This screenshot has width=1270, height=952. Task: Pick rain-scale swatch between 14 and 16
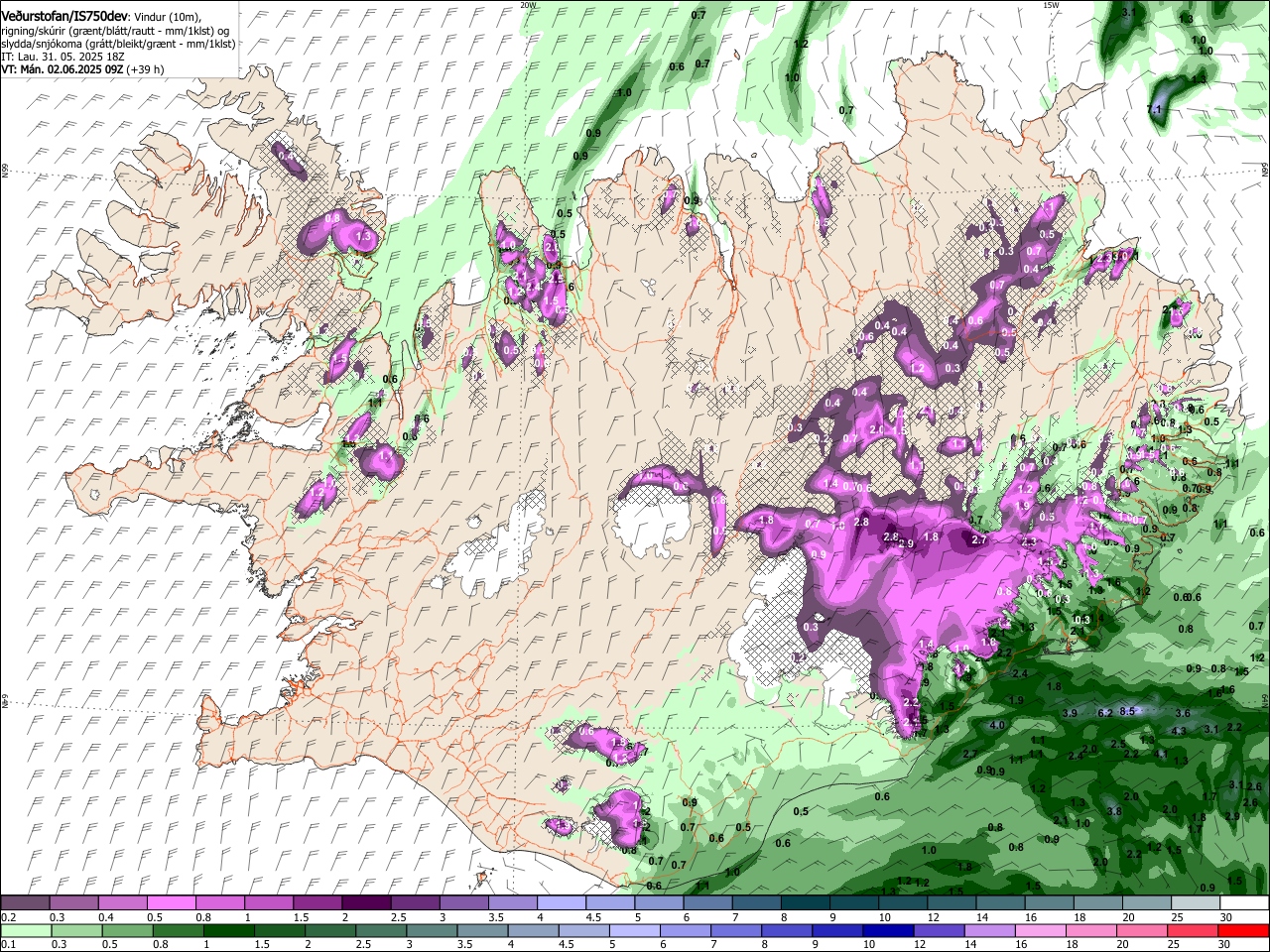[x=990, y=931]
